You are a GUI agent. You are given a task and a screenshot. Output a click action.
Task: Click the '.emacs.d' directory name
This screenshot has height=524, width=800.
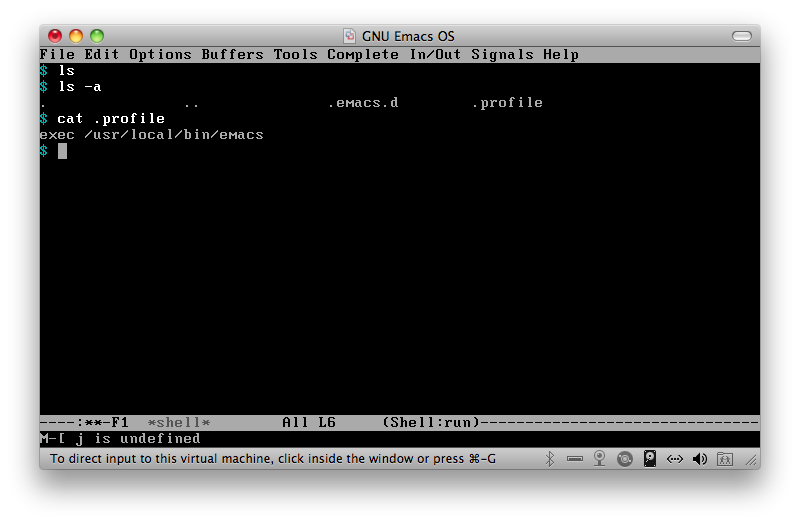(363, 103)
